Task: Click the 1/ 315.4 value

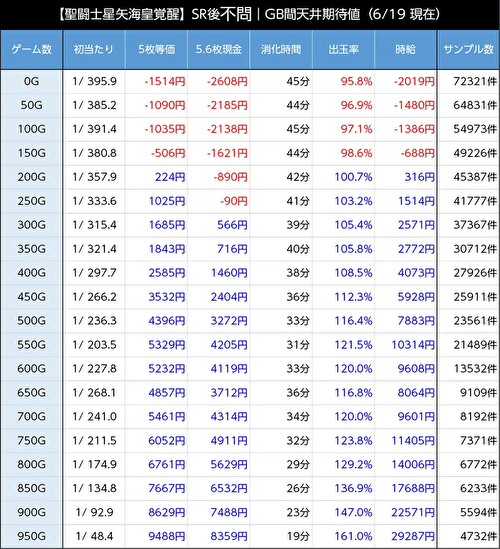Action: (94, 225)
